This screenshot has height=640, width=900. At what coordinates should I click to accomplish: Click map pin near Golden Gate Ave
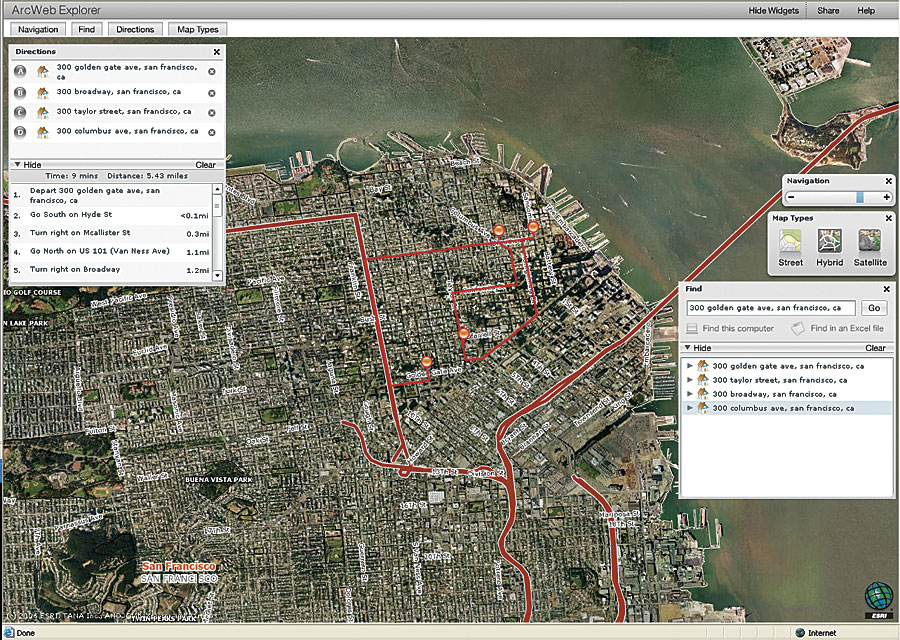[x=426, y=362]
